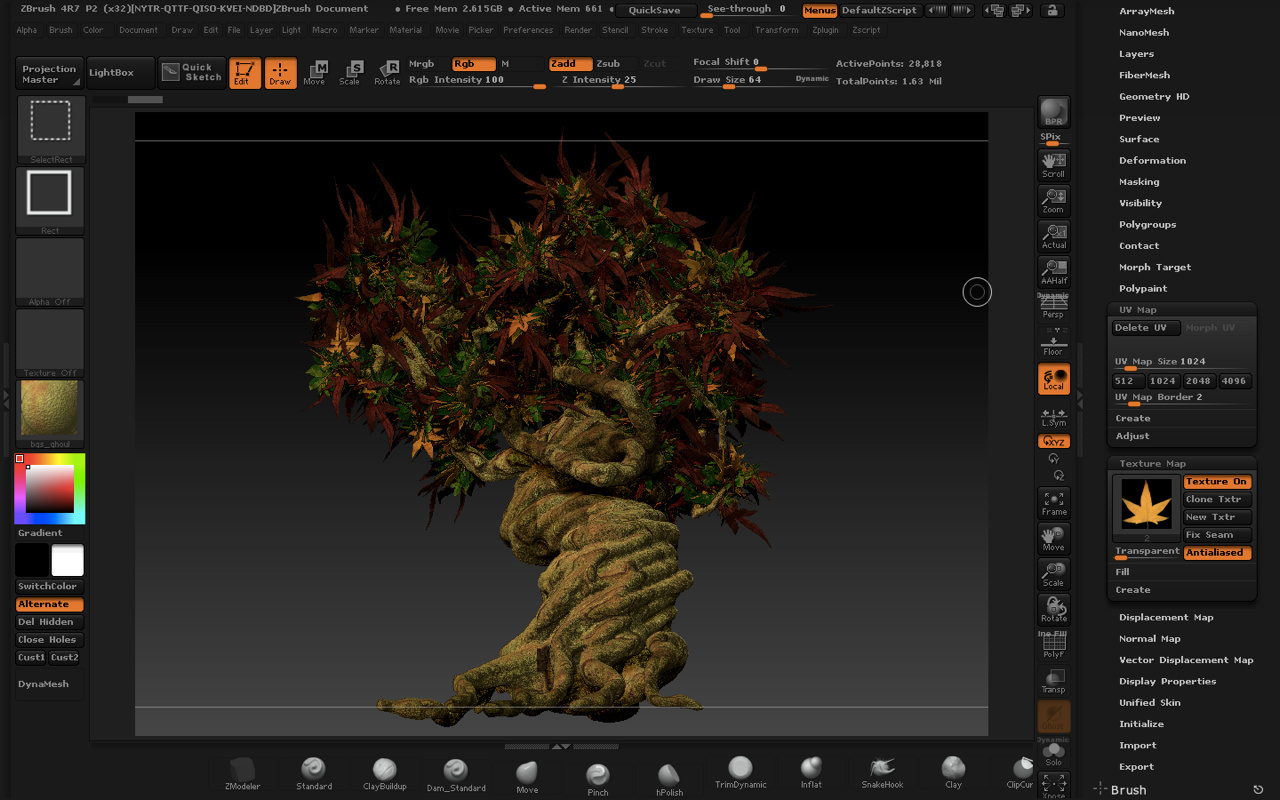The image size is (1280, 800).
Task: Click Projection Master button
Action: coord(50,74)
